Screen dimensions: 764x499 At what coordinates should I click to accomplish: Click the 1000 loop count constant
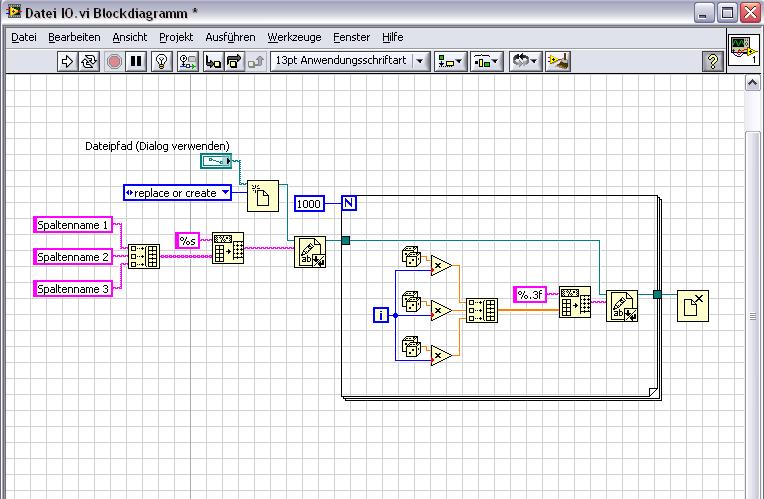(309, 204)
